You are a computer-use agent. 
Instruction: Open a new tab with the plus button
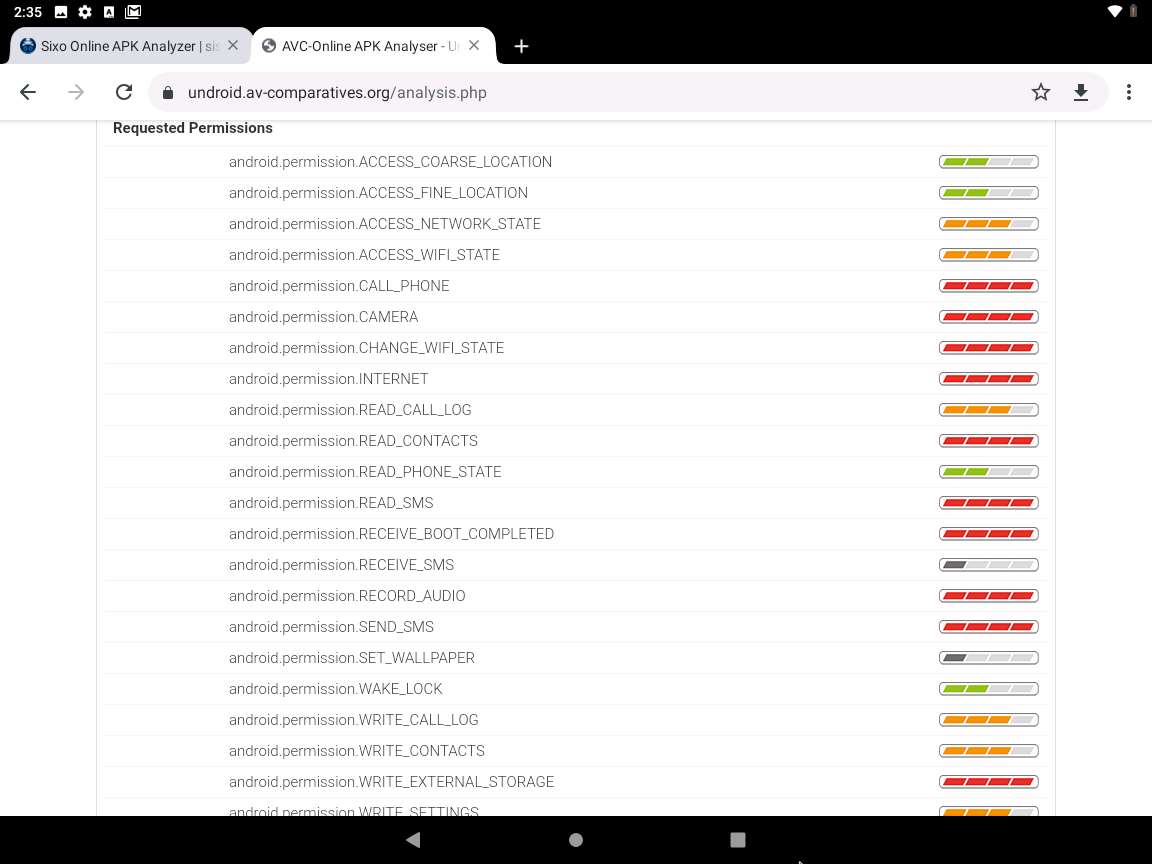pyautogui.click(x=520, y=45)
